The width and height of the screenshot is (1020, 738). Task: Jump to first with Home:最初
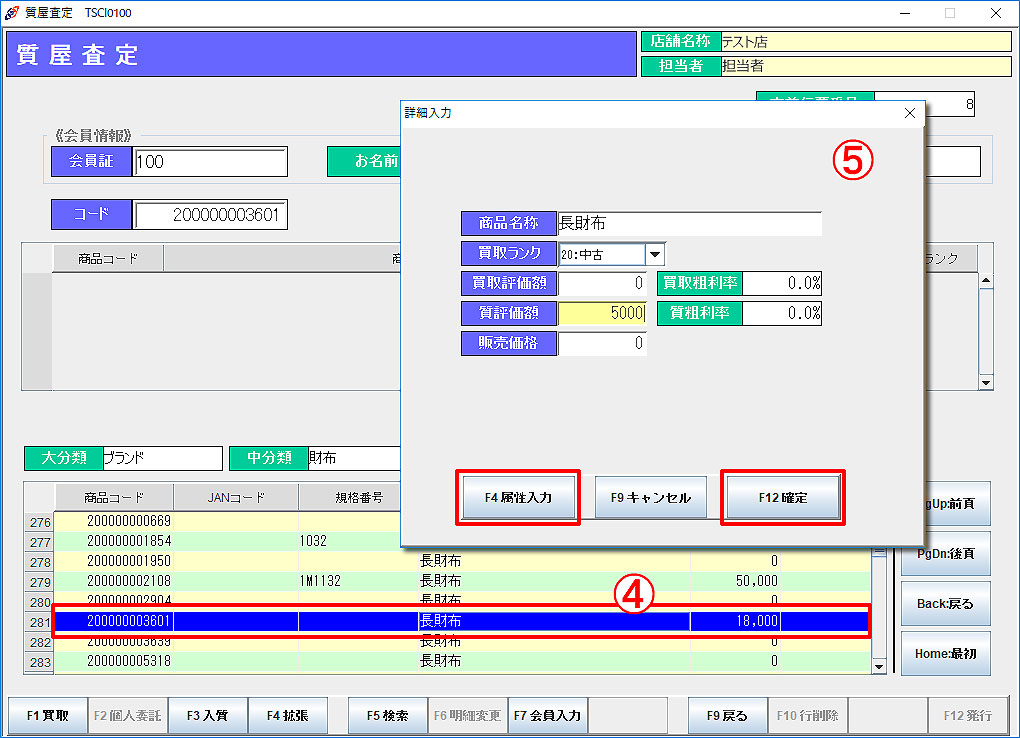click(x=945, y=654)
